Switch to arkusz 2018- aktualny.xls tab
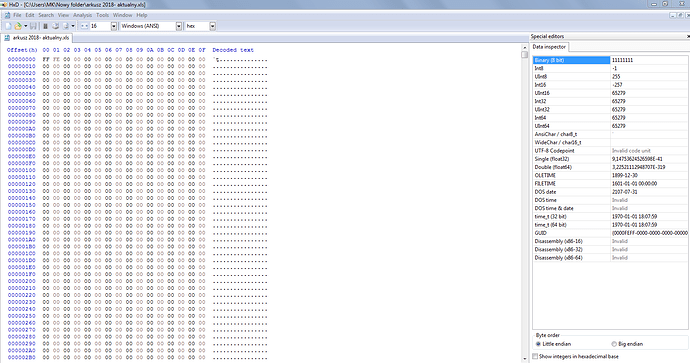The height and width of the screenshot is (363, 690). coord(37,38)
